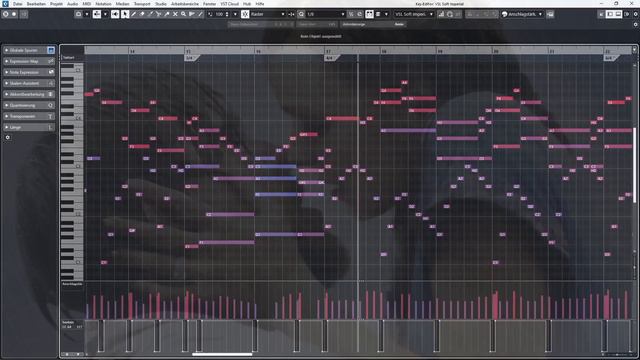The width and height of the screenshot is (640, 360).
Task: Expand the Länge section
Action: (x=7, y=127)
